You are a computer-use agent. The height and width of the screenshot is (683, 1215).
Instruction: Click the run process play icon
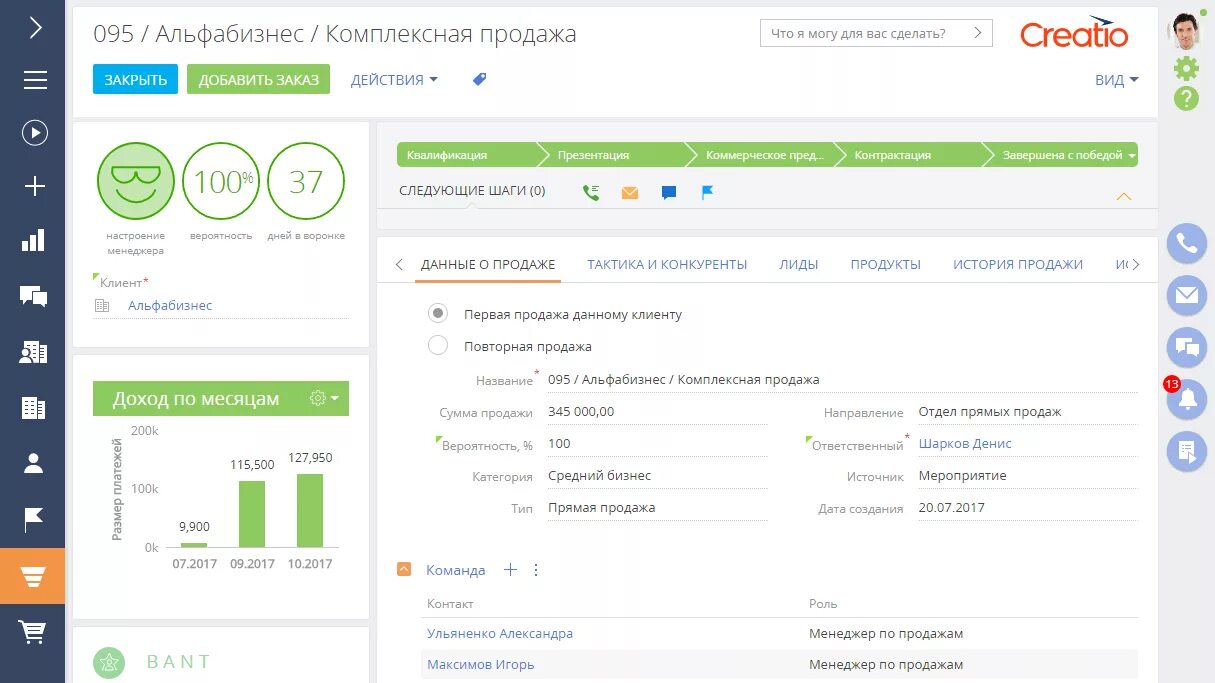point(35,133)
